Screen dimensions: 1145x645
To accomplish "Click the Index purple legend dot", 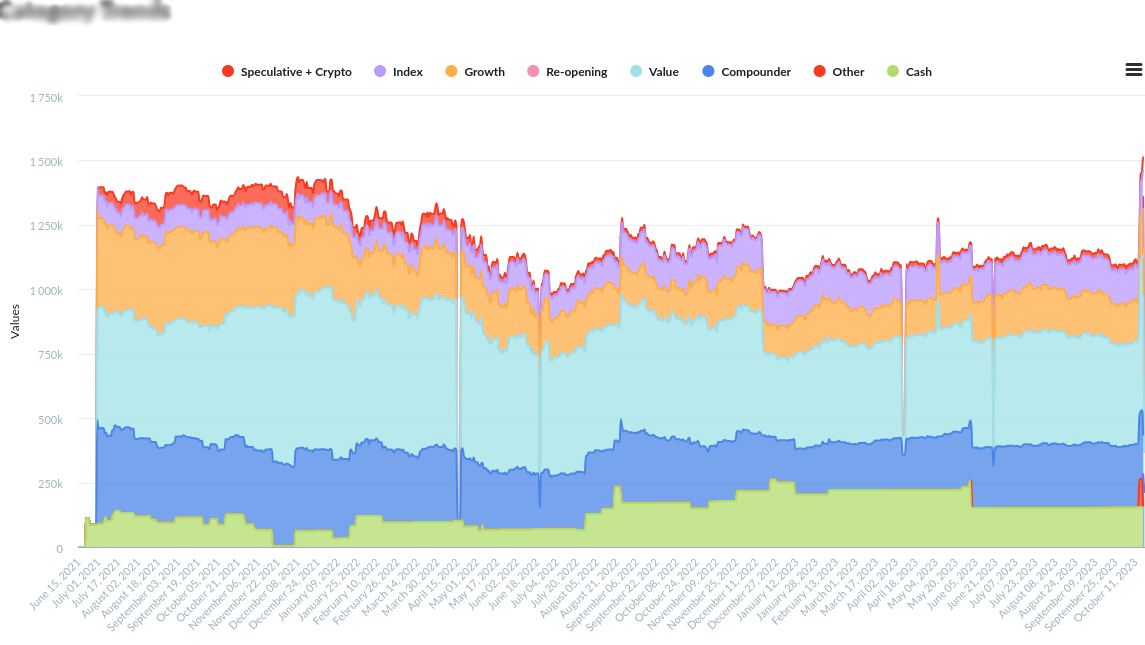I will coord(380,72).
